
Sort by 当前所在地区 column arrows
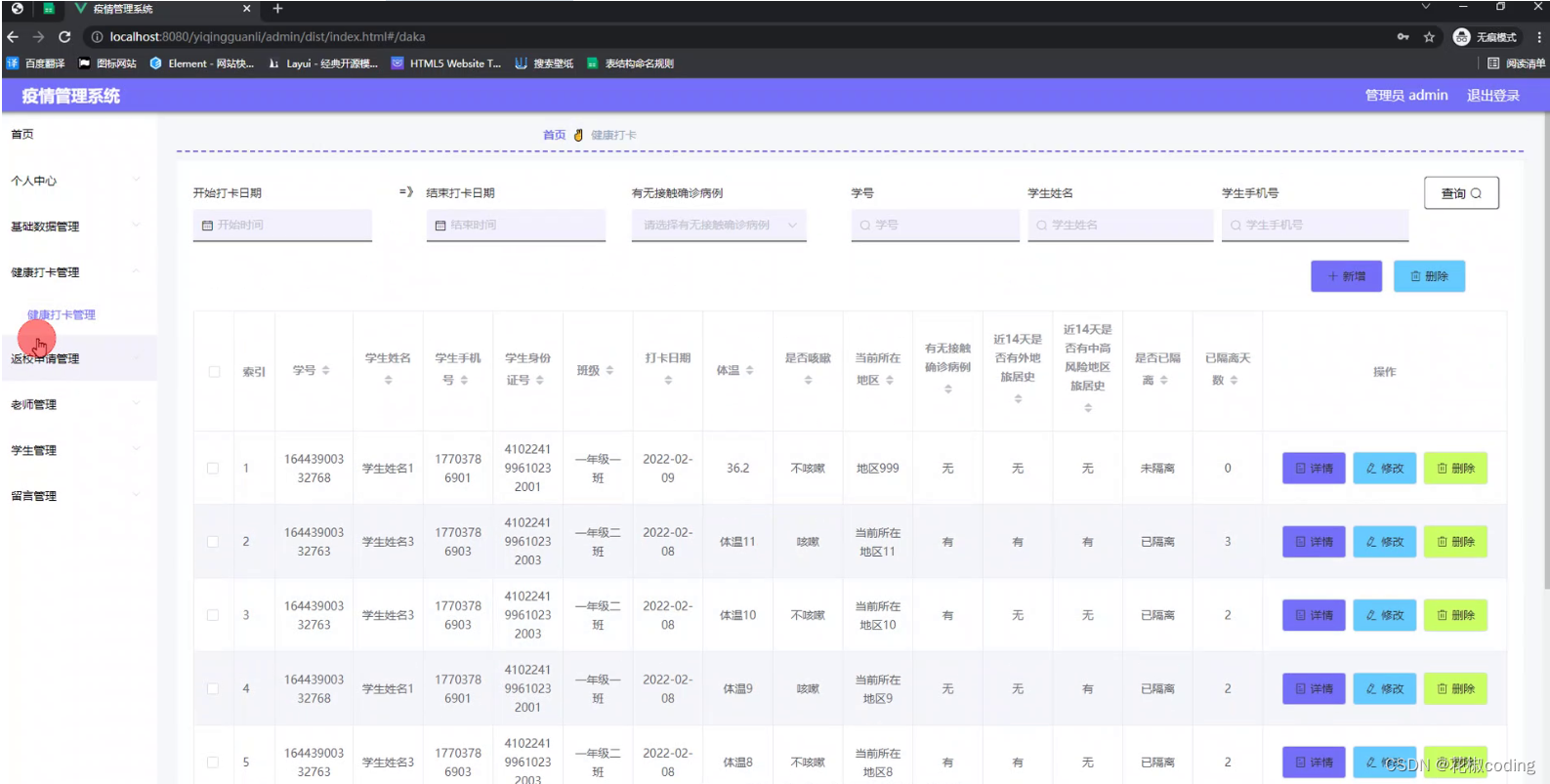tap(890, 381)
